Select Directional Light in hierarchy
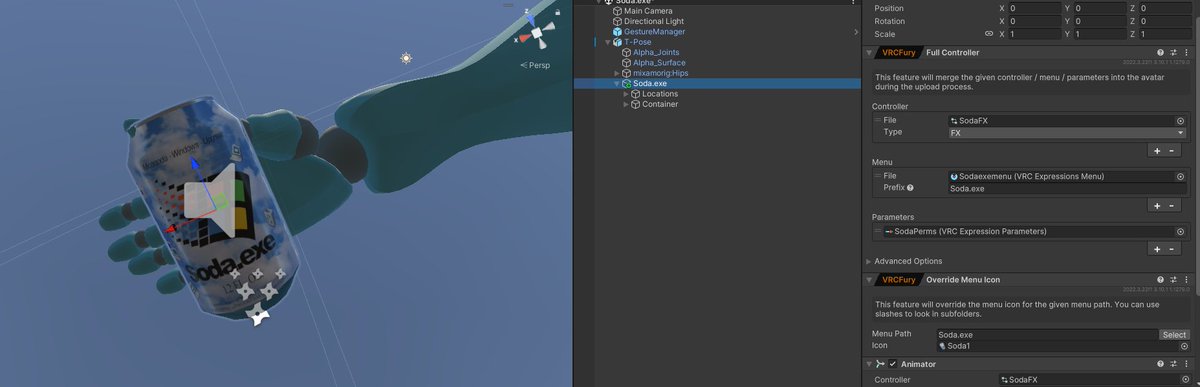 point(654,21)
